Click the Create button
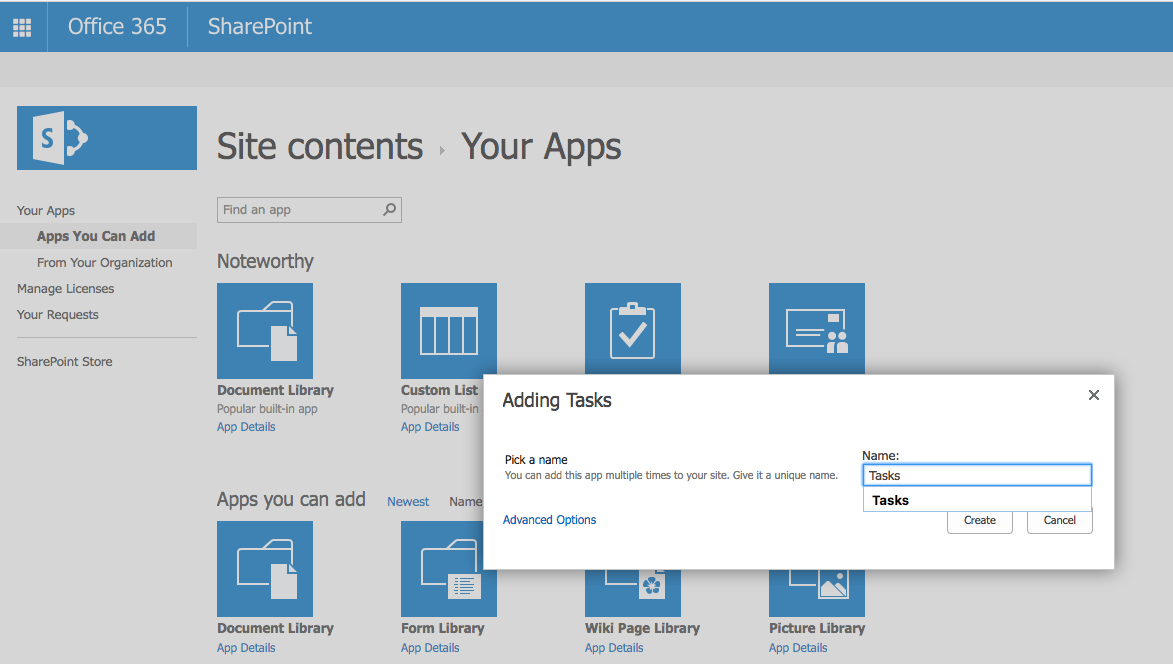Screen dimensions: 1173x664 (979, 520)
